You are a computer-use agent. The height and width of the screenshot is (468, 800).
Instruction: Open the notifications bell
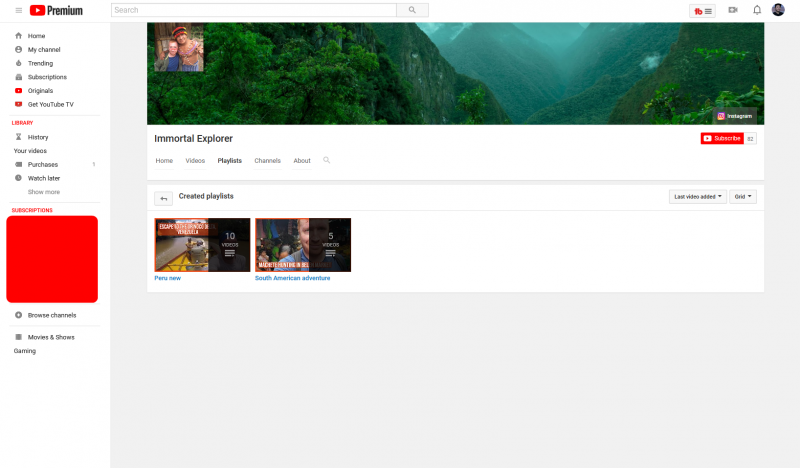(x=757, y=10)
